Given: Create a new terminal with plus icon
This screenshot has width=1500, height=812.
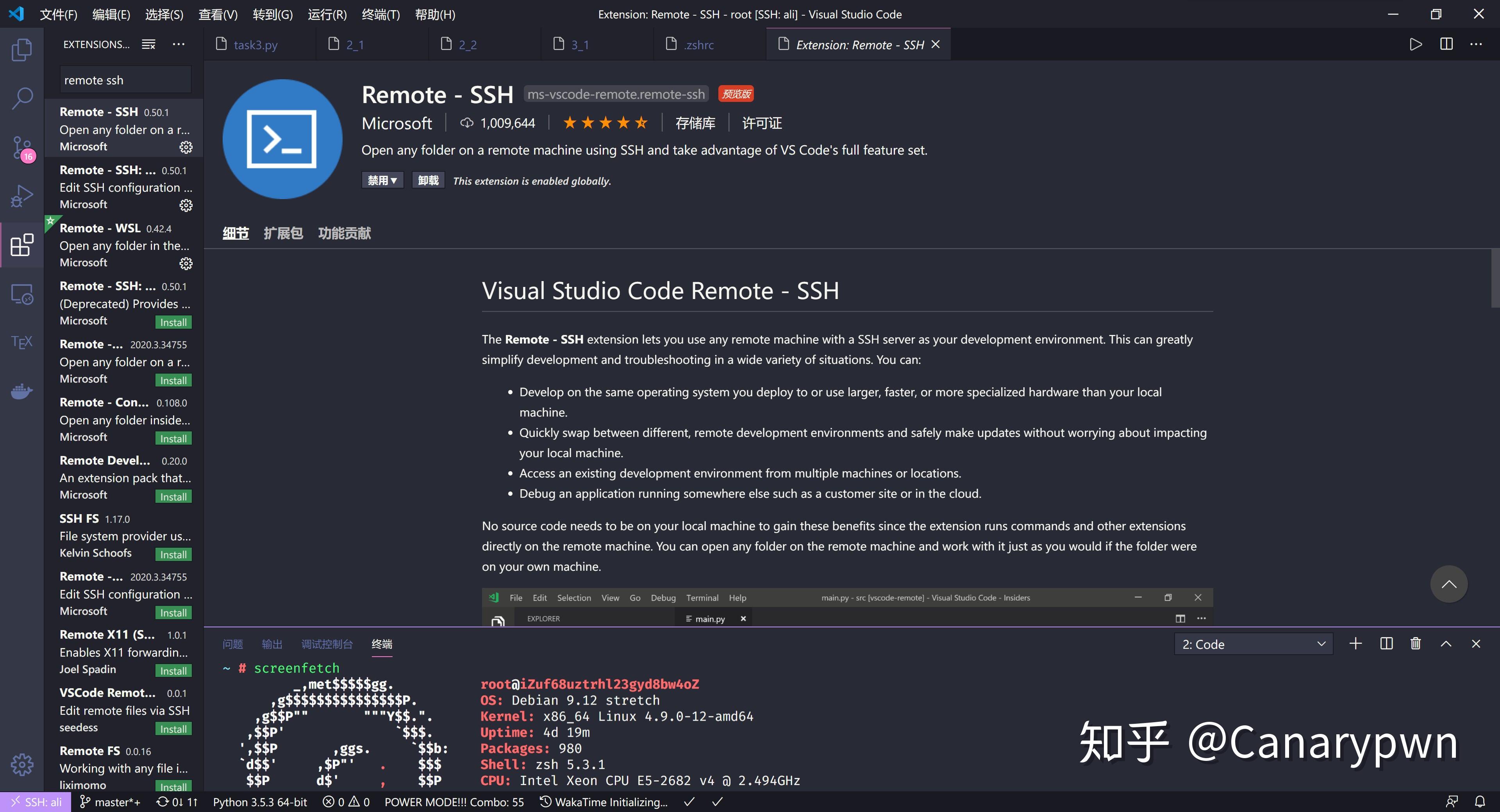Looking at the screenshot, I should 1355,643.
